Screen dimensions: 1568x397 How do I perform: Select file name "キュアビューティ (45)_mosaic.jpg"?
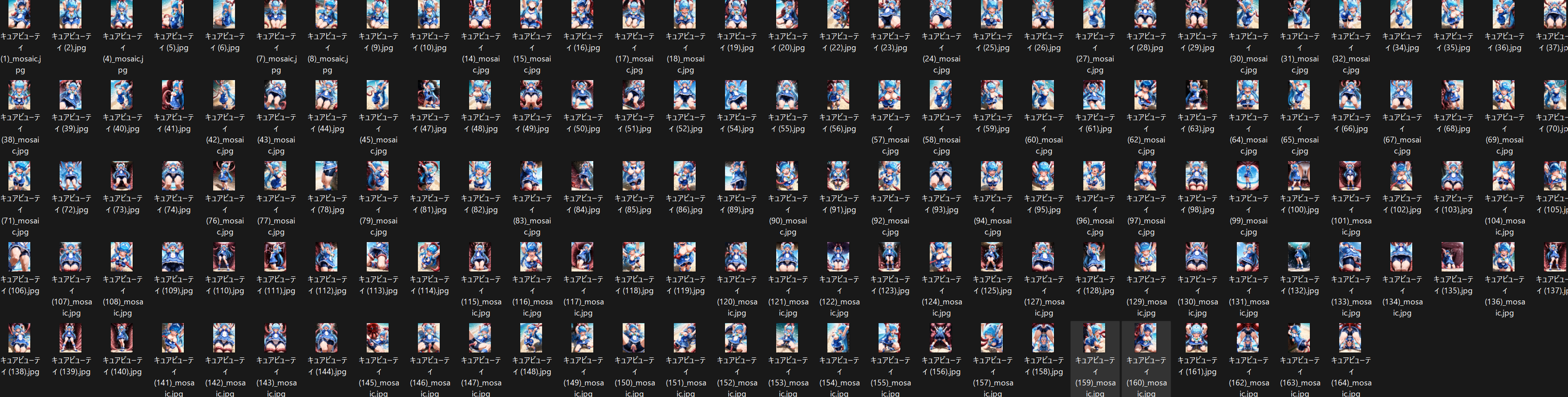coord(377,134)
